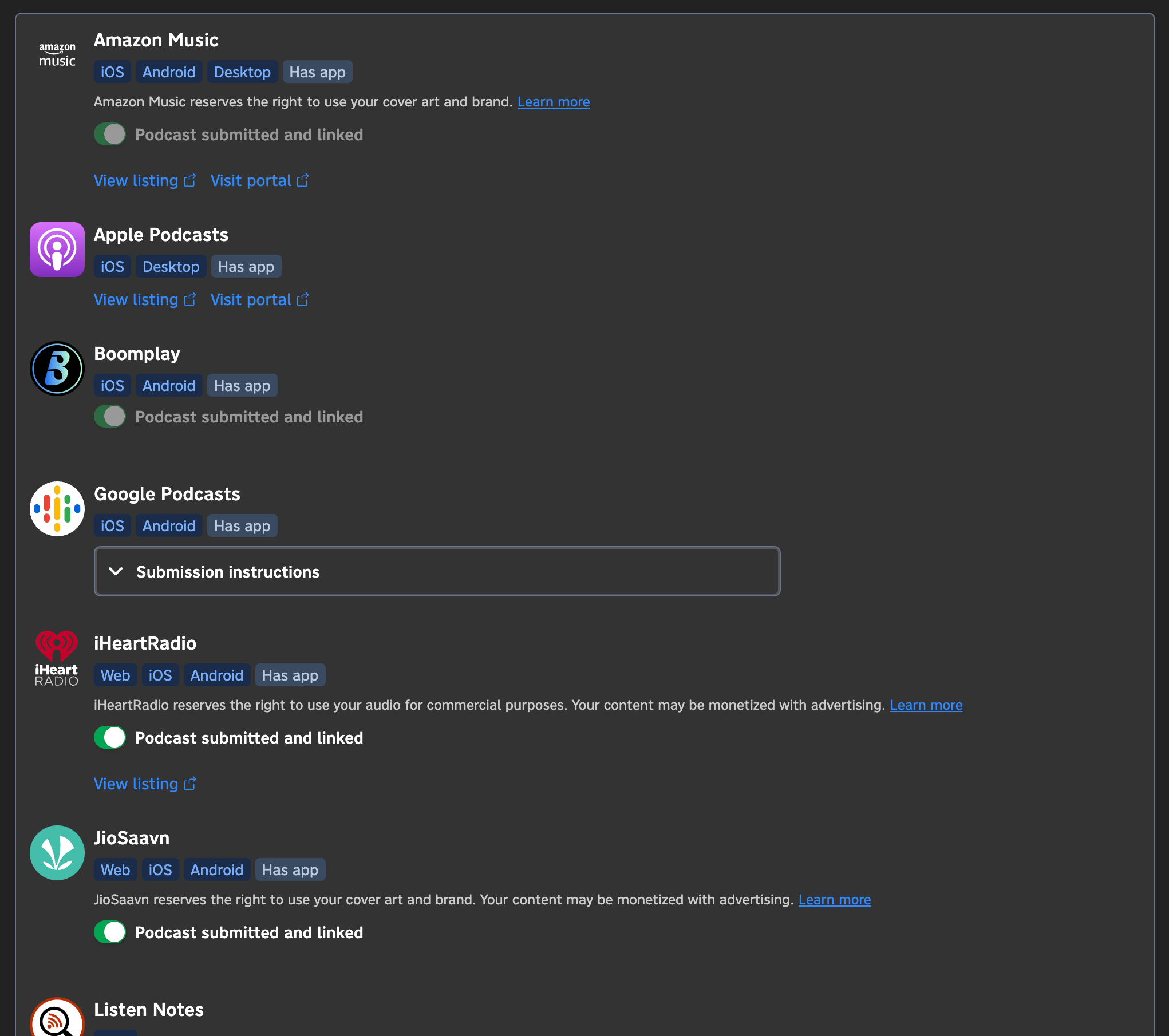Click View listing under Amazon Music
Screen dimensions: 1169x1036
pos(136,180)
